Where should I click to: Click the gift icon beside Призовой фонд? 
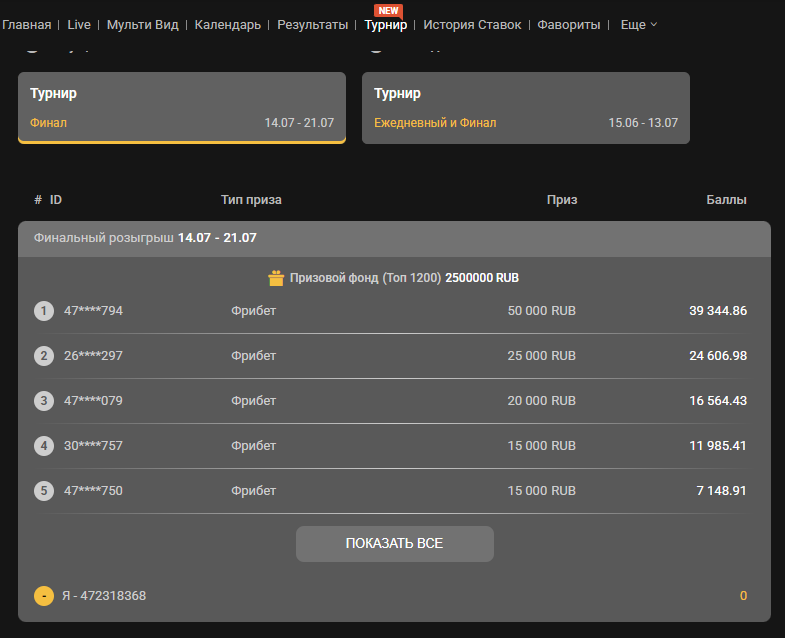click(x=277, y=278)
